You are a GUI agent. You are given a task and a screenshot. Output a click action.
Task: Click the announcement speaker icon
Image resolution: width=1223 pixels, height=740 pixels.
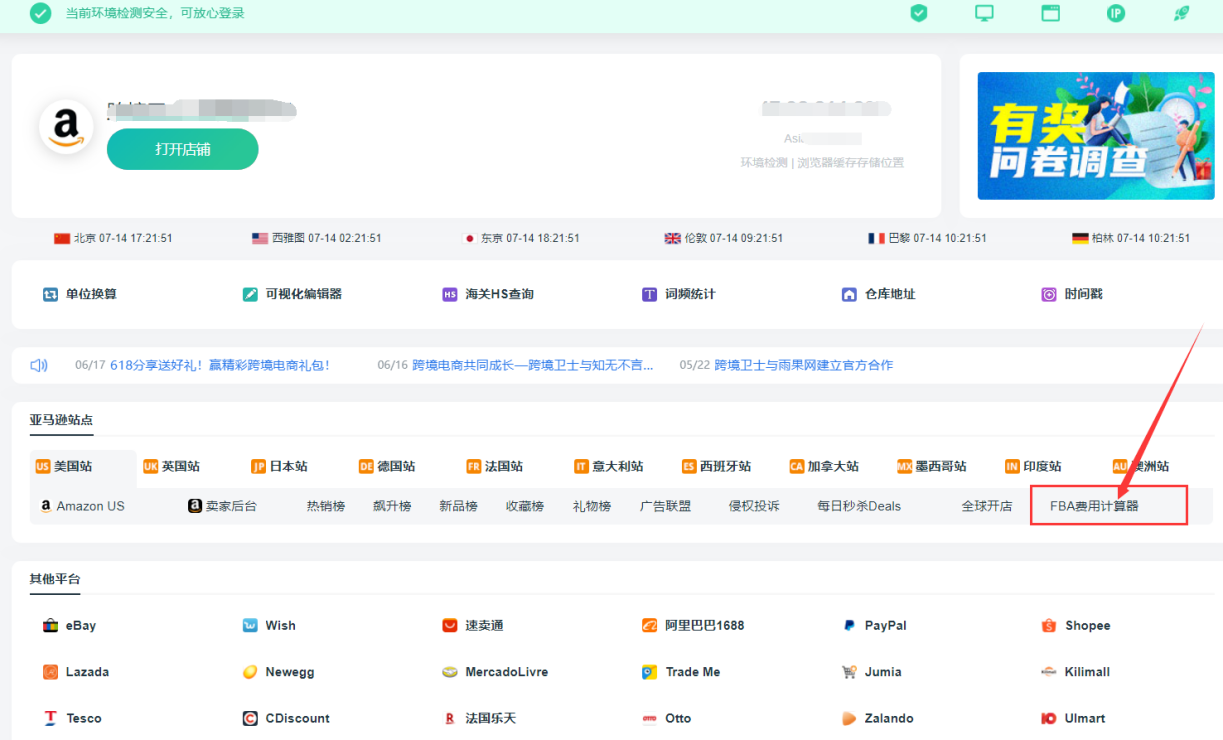(x=38, y=364)
